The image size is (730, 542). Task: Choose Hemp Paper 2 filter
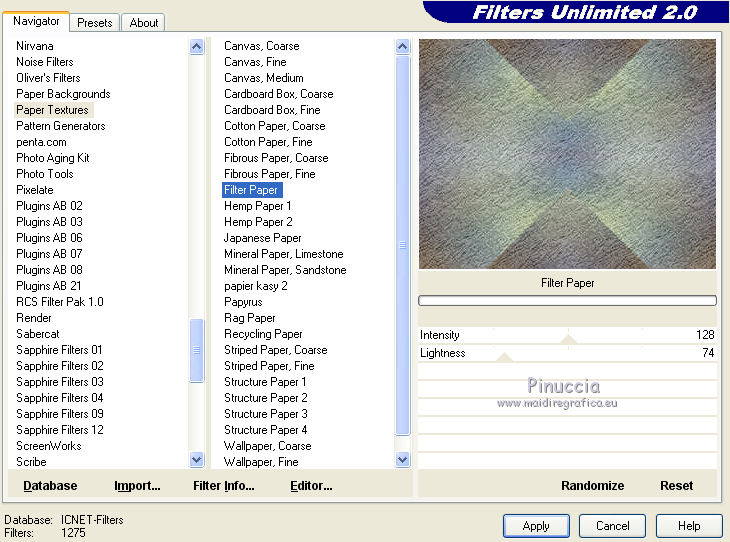[258, 222]
